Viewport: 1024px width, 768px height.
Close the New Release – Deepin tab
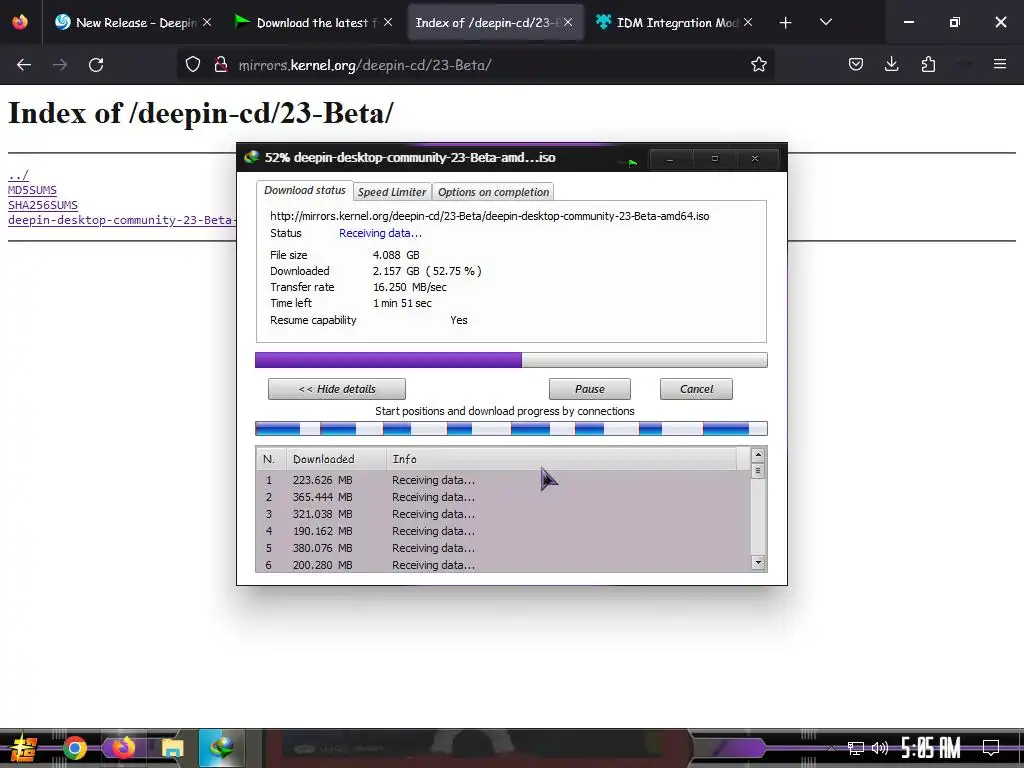(207, 23)
